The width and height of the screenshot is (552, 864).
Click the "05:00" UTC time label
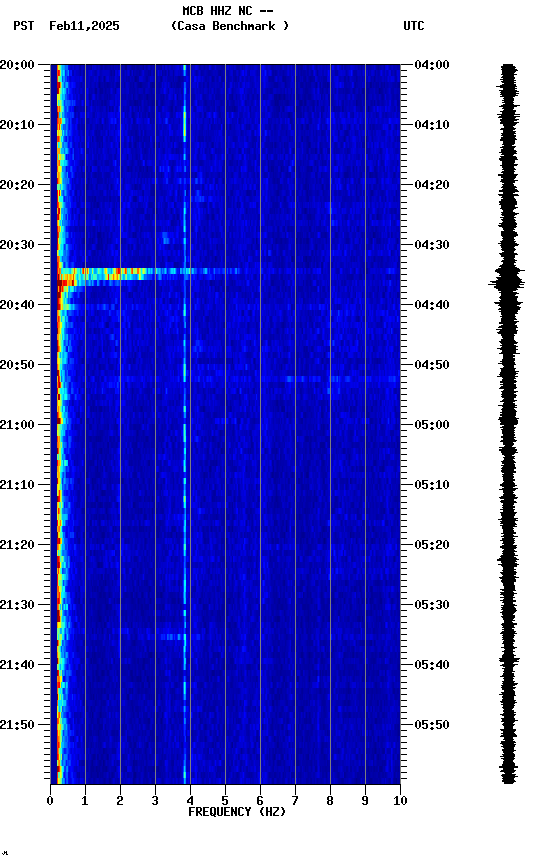pos(432,425)
